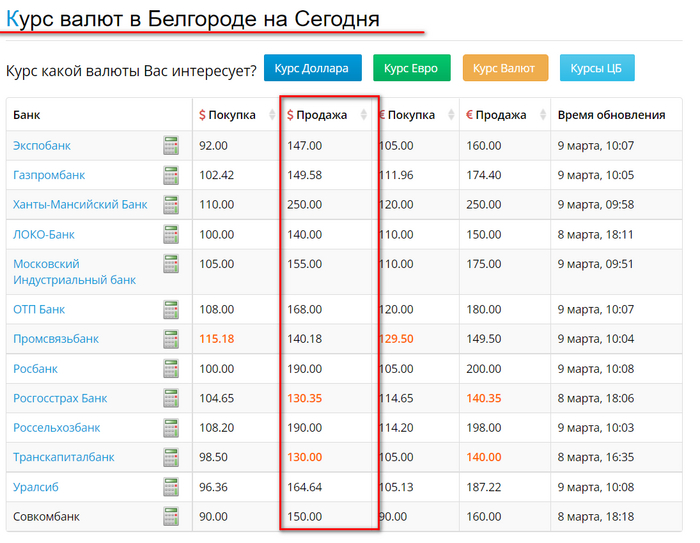Select Транскапиталбанк euro sell rate 140.00
The height and width of the screenshot is (543, 700).
coord(484,457)
